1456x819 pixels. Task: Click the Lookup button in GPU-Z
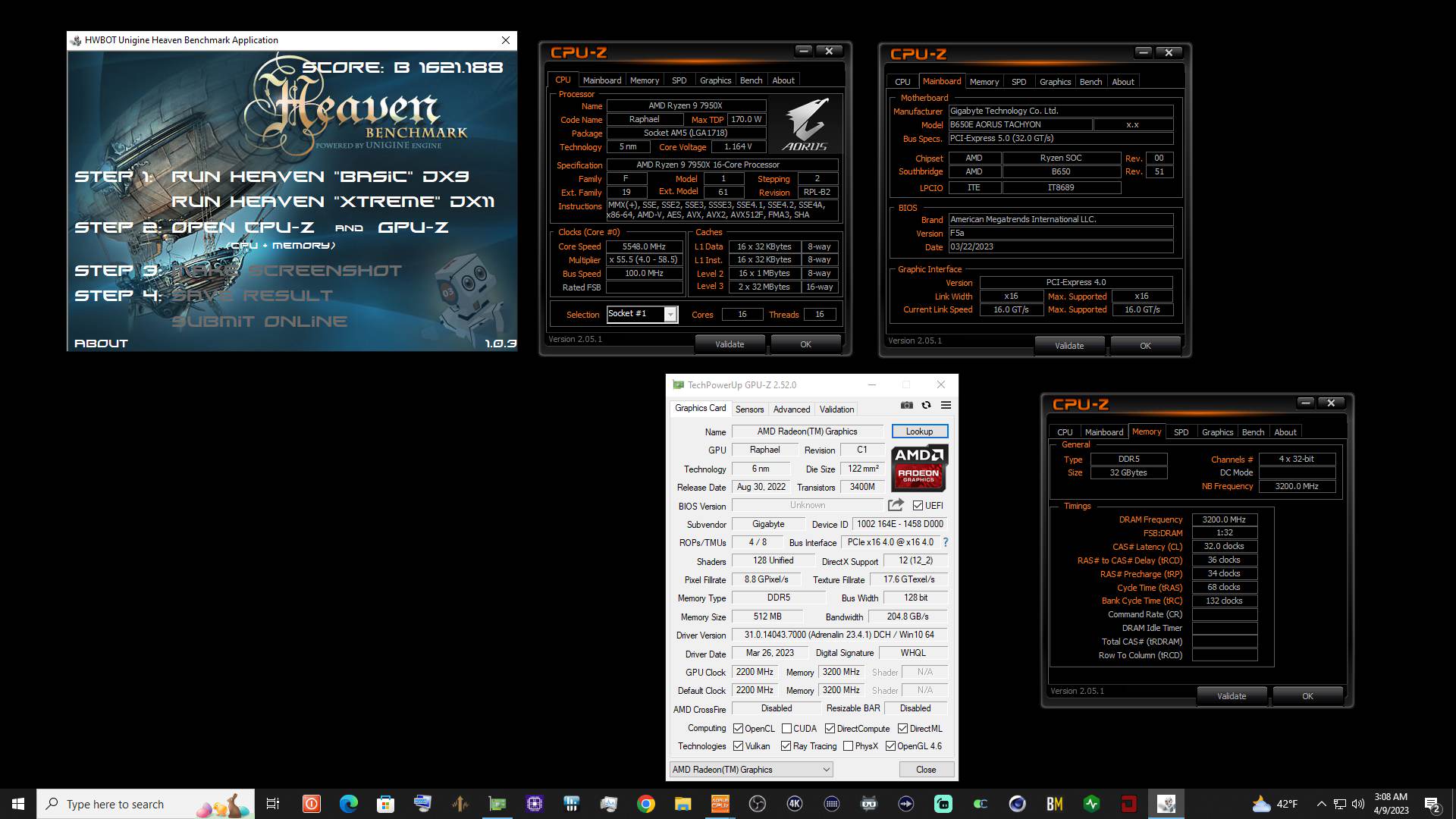tap(919, 431)
